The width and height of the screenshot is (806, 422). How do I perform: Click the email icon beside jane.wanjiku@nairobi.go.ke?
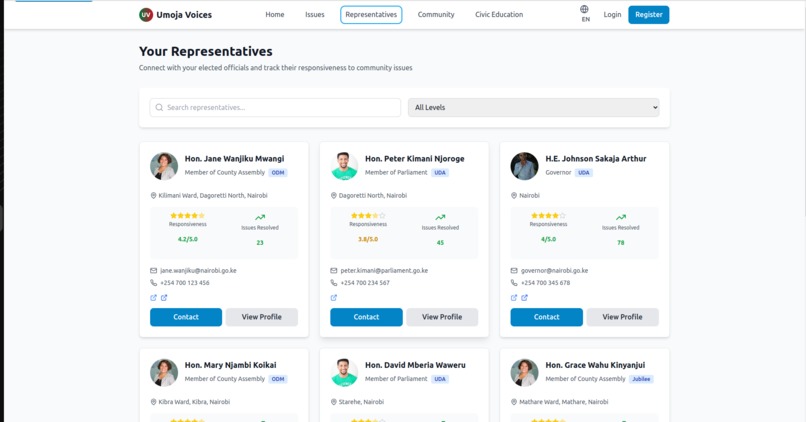click(153, 270)
